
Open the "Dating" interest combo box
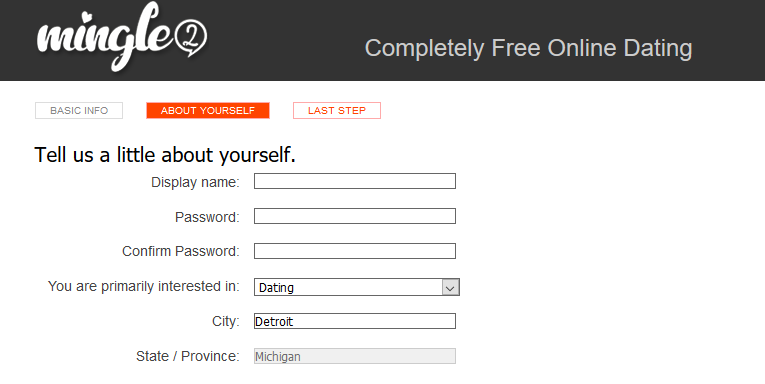coord(357,287)
